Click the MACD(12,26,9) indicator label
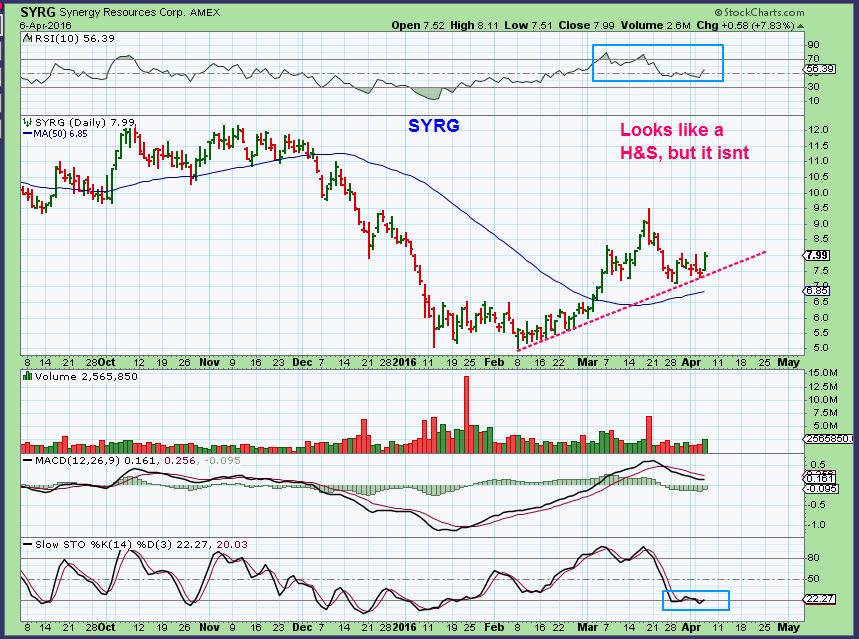The width and height of the screenshot is (859, 639). (77, 460)
